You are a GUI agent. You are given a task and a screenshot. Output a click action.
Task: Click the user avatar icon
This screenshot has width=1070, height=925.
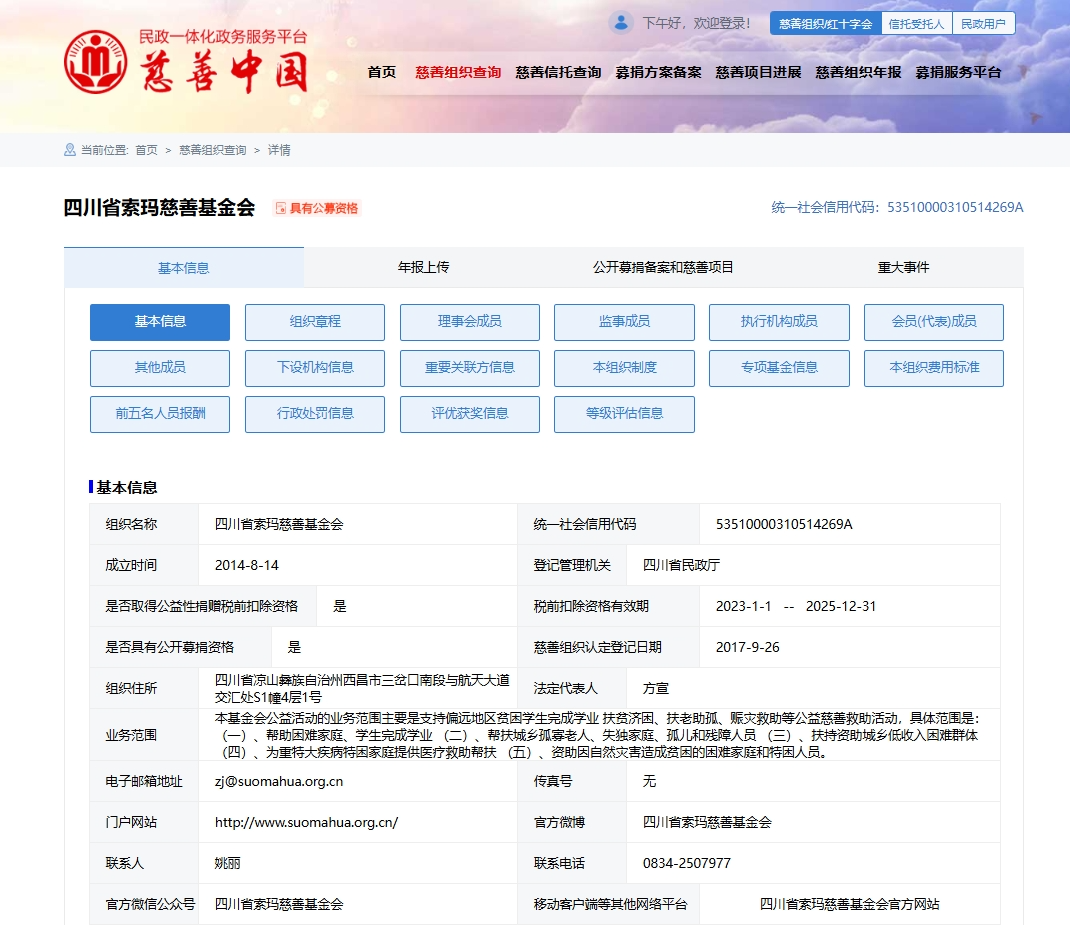(x=621, y=22)
